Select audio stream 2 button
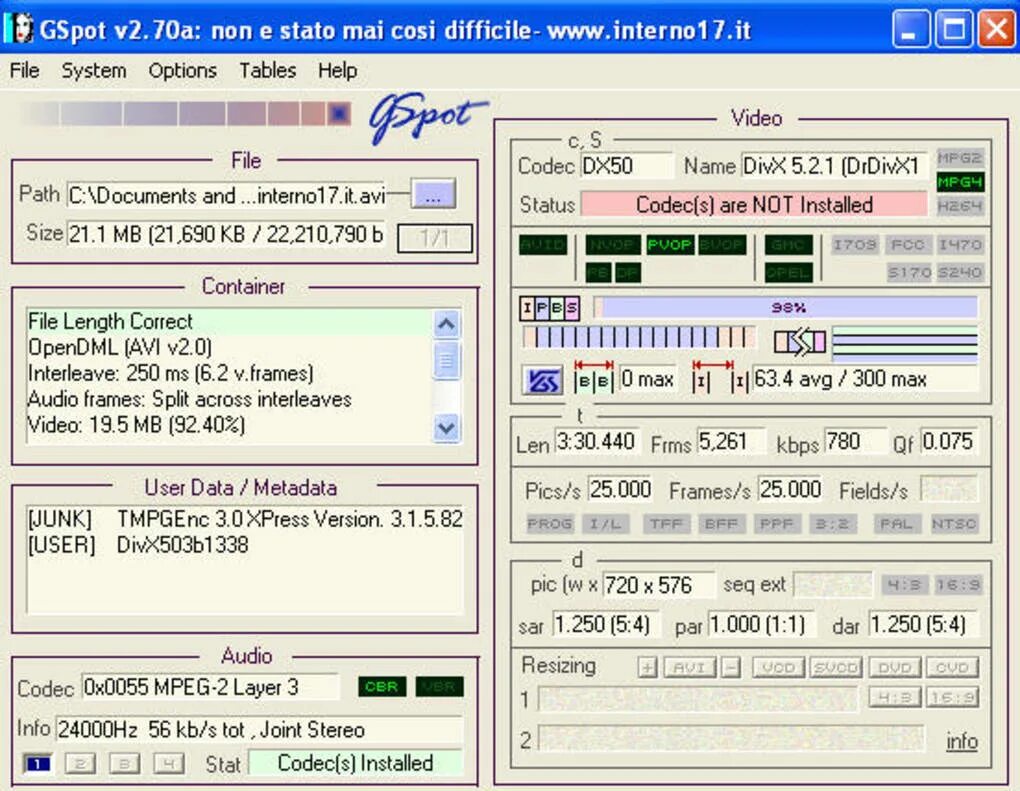Screen dimensions: 1020x791 tap(81, 764)
